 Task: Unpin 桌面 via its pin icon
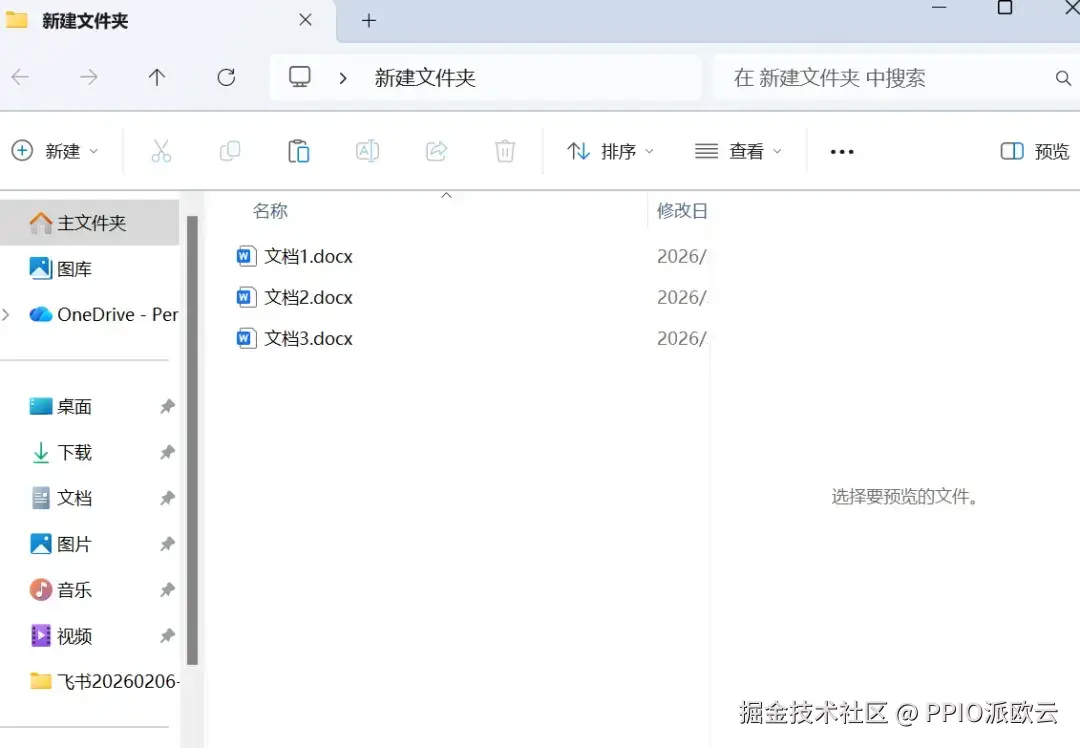coord(167,406)
